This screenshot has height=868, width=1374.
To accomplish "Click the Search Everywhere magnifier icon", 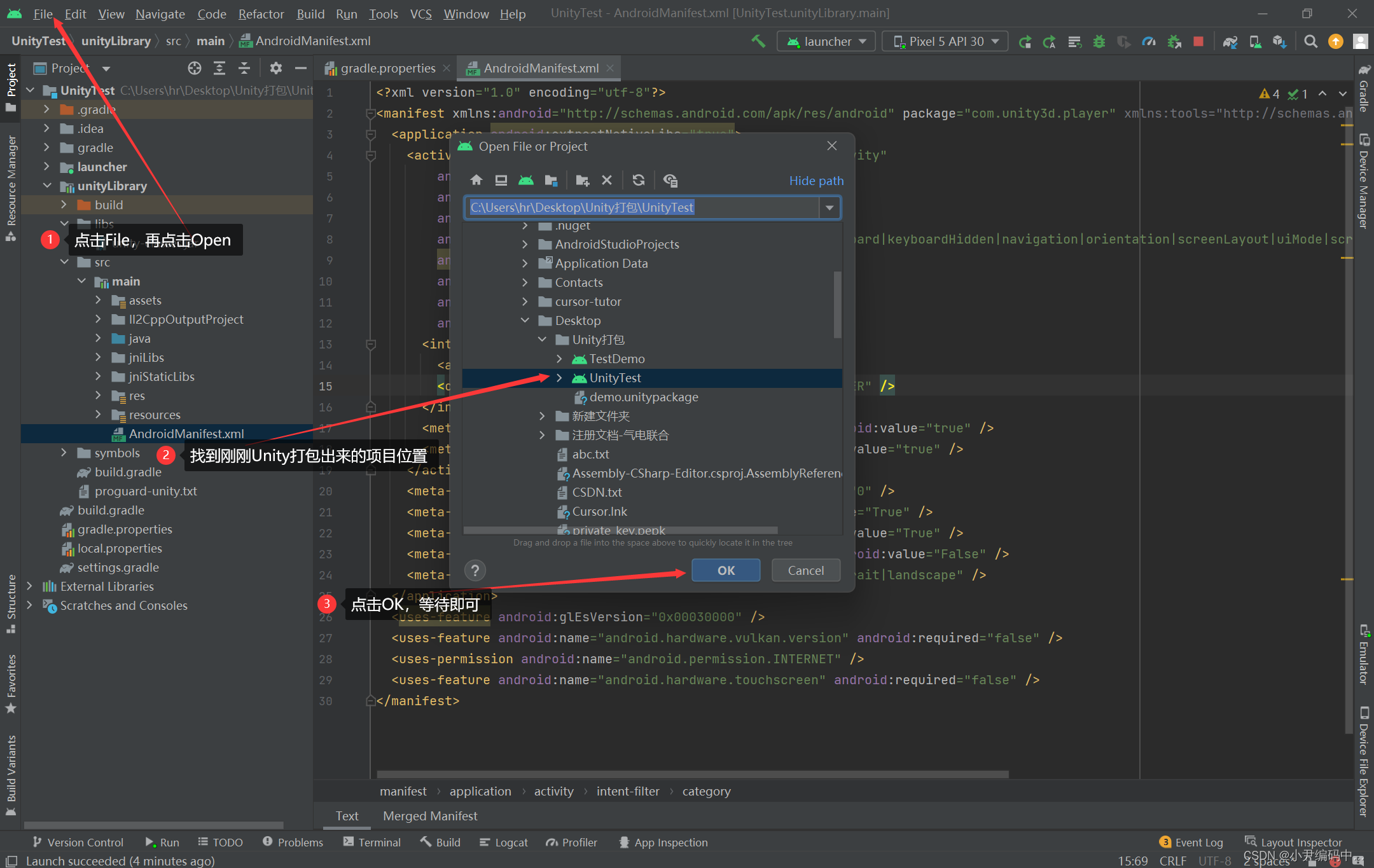I will (1310, 41).
